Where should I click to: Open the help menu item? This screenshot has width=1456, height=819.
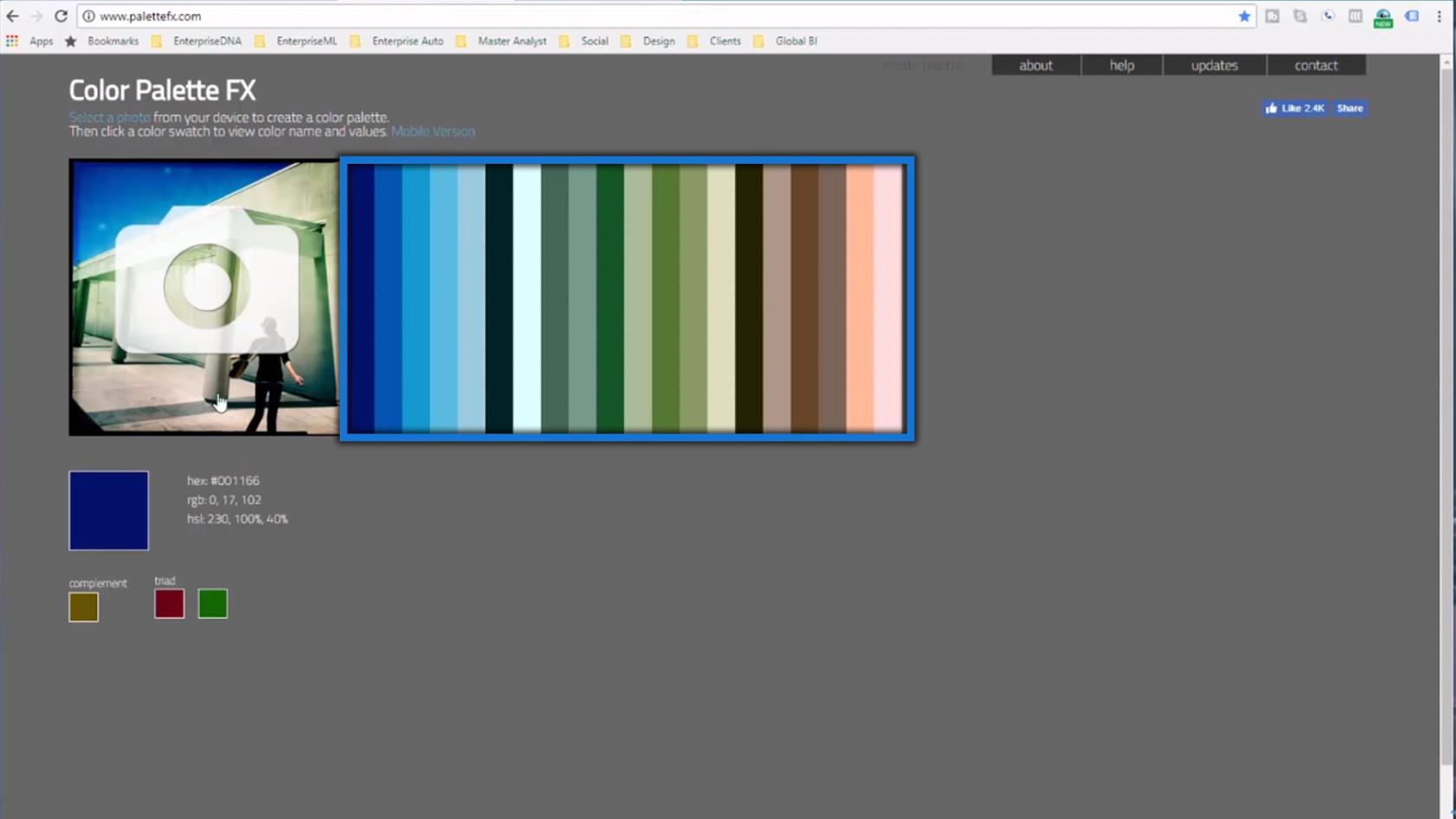[1121, 65]
